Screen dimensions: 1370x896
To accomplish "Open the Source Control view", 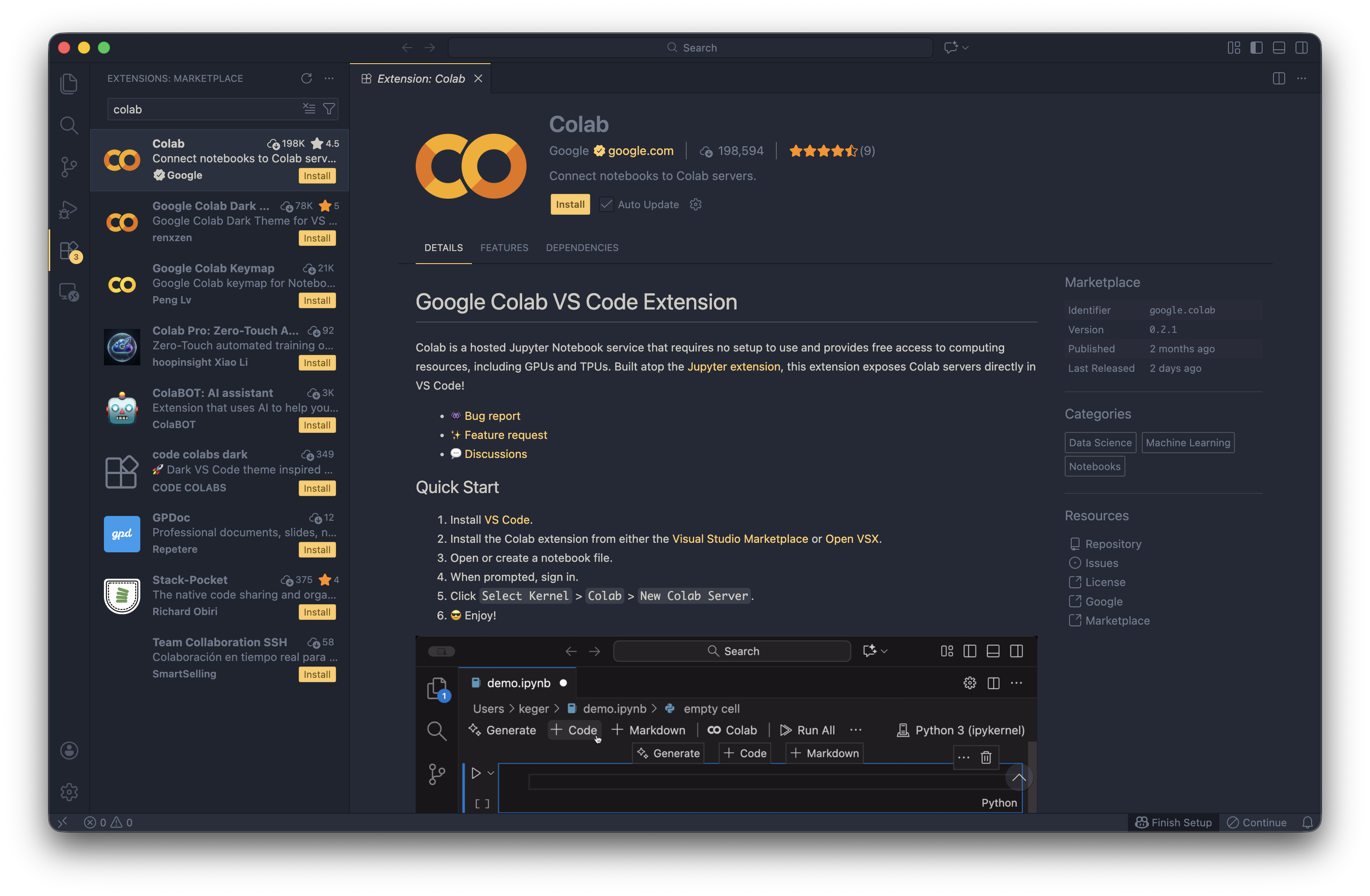I will point(69,167).
